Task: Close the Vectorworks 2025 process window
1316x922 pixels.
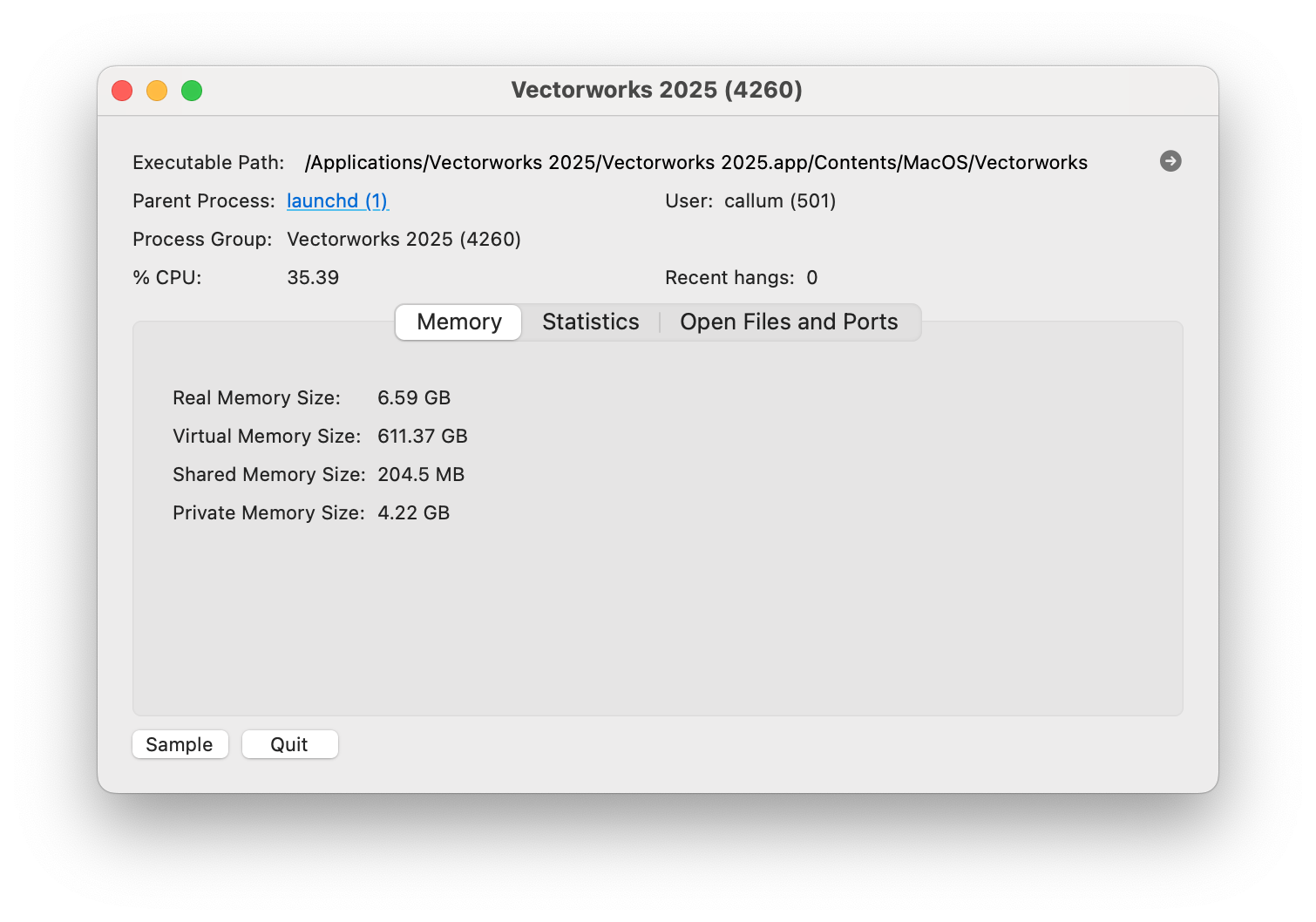Action: click(122, 91)
